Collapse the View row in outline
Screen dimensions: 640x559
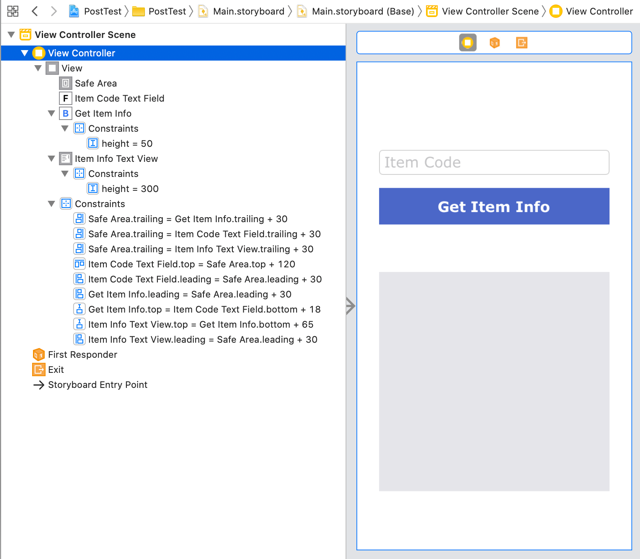tap(38, 68)
